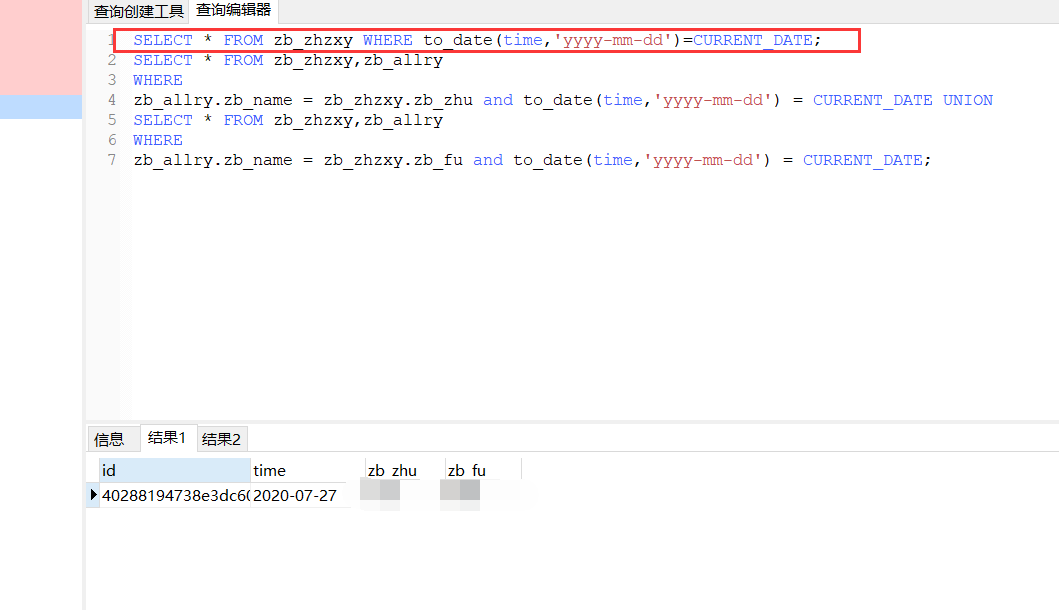1059x610 pixels.
Task: Click CURRENT_DATE at end of line 1
Action: 753,40
